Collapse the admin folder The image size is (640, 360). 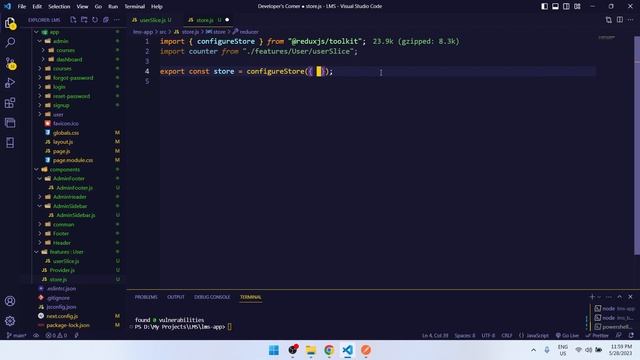tap(40, 41)
